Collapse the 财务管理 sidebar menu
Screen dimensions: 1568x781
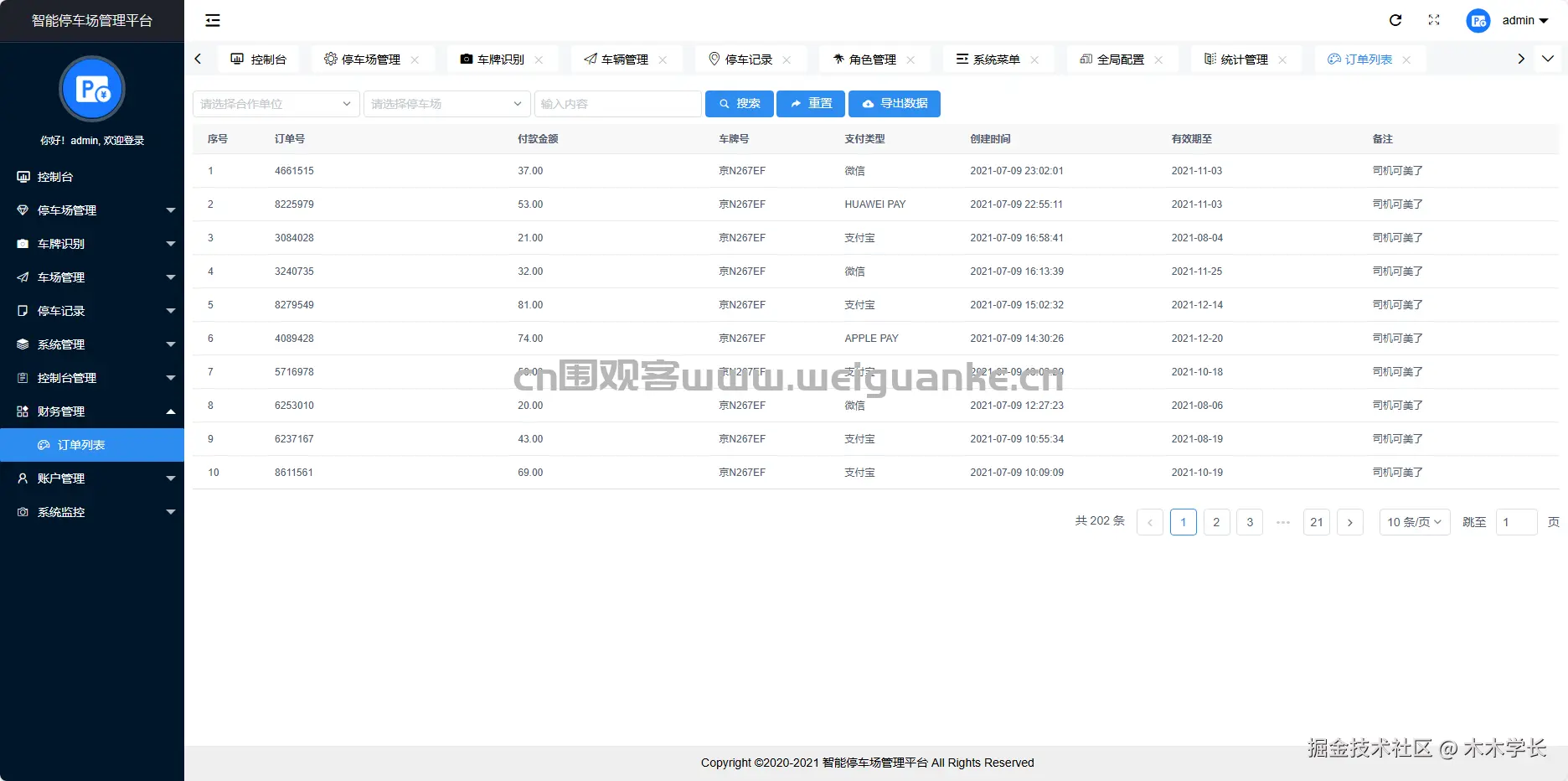(x=92, y=411)
